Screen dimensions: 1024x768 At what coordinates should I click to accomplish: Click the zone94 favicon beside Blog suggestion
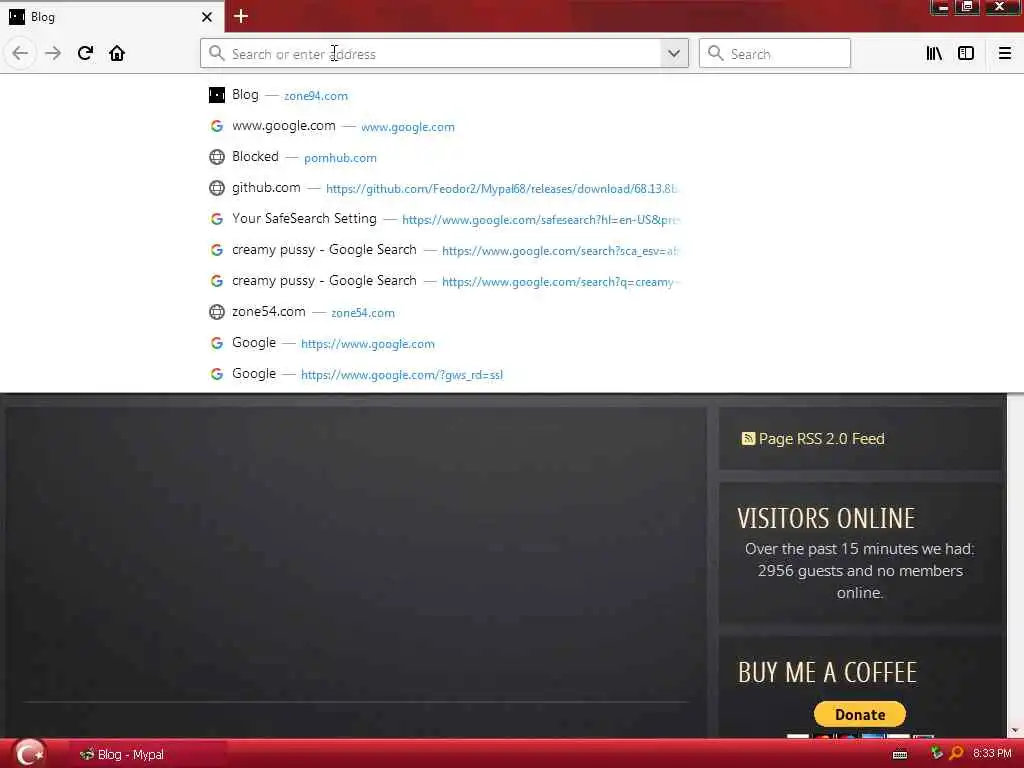coord(217,95)
